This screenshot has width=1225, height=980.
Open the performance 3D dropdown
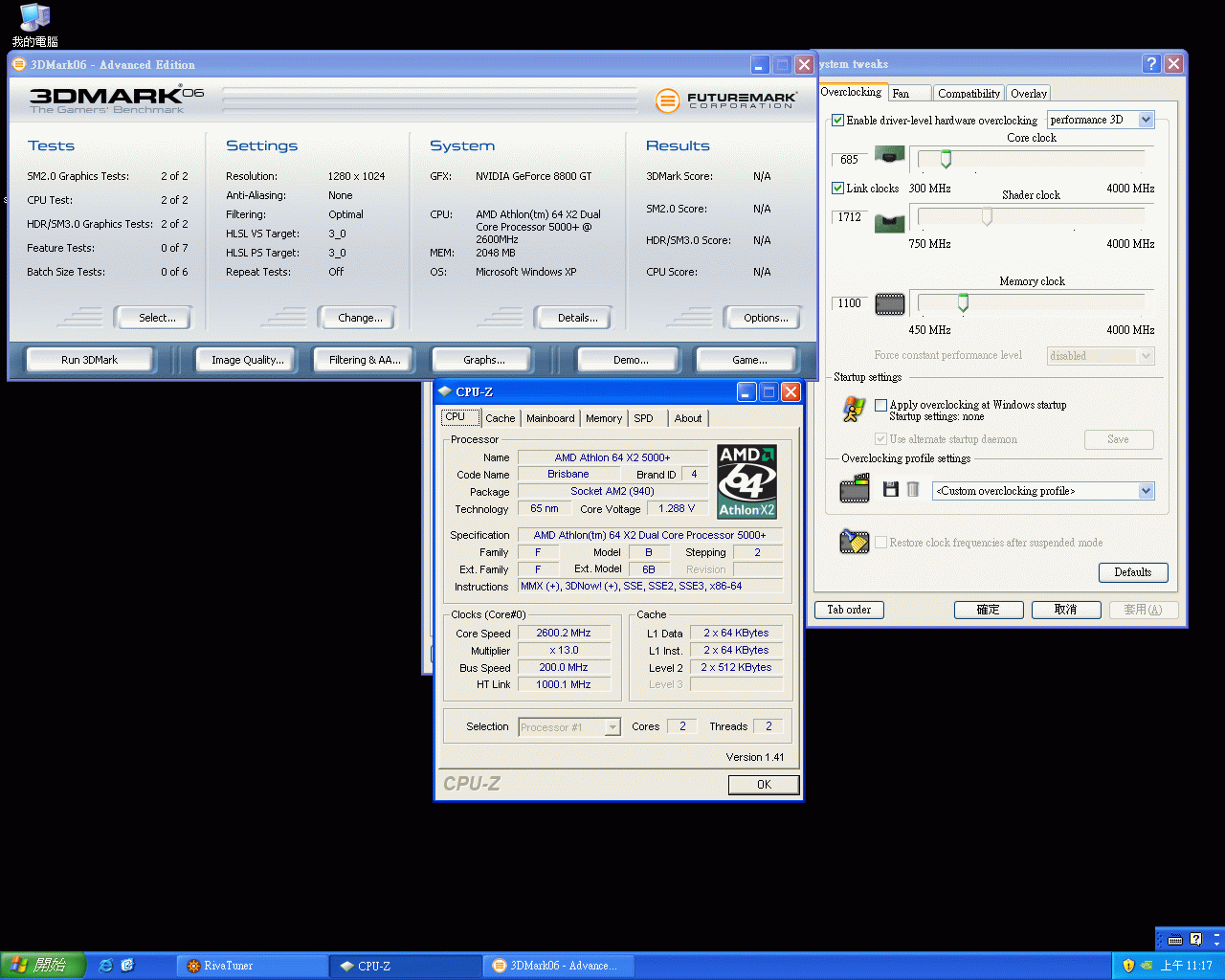pyautogui.click(x=1146, y=120)
